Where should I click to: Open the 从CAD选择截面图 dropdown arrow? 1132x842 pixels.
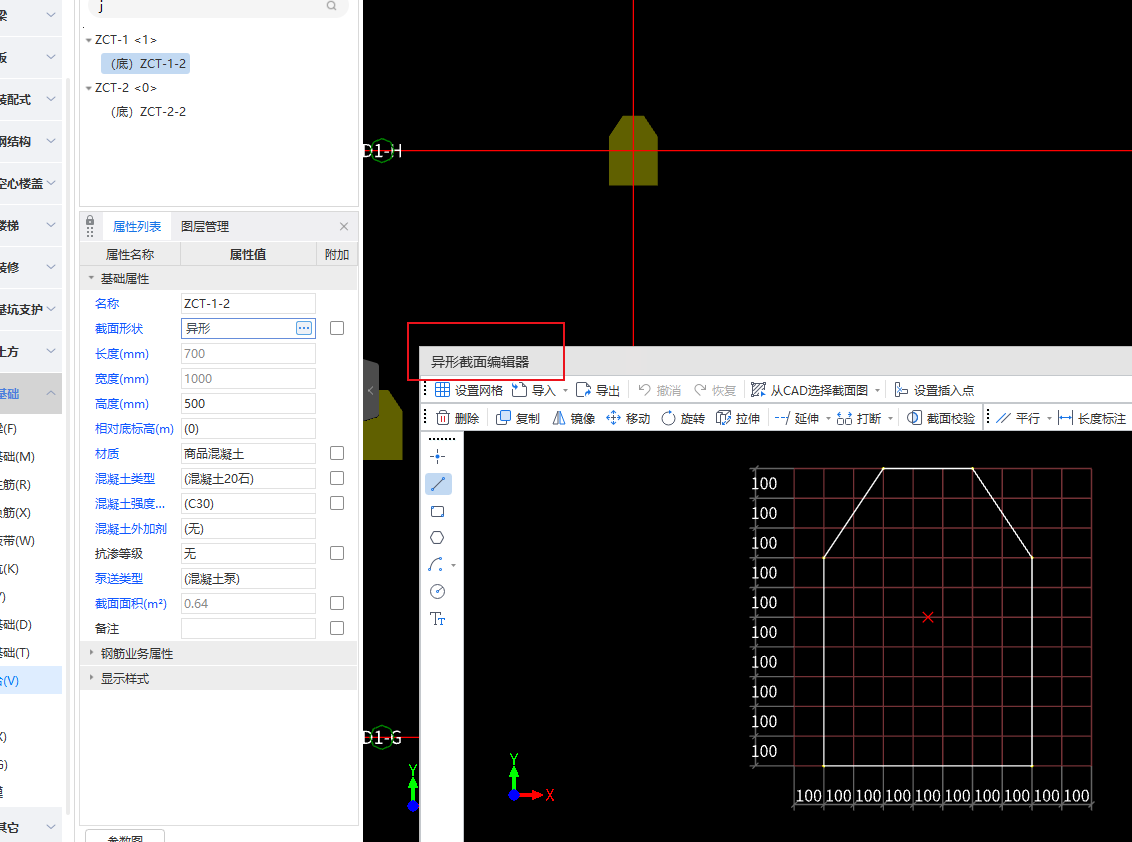tap(877, 391)
